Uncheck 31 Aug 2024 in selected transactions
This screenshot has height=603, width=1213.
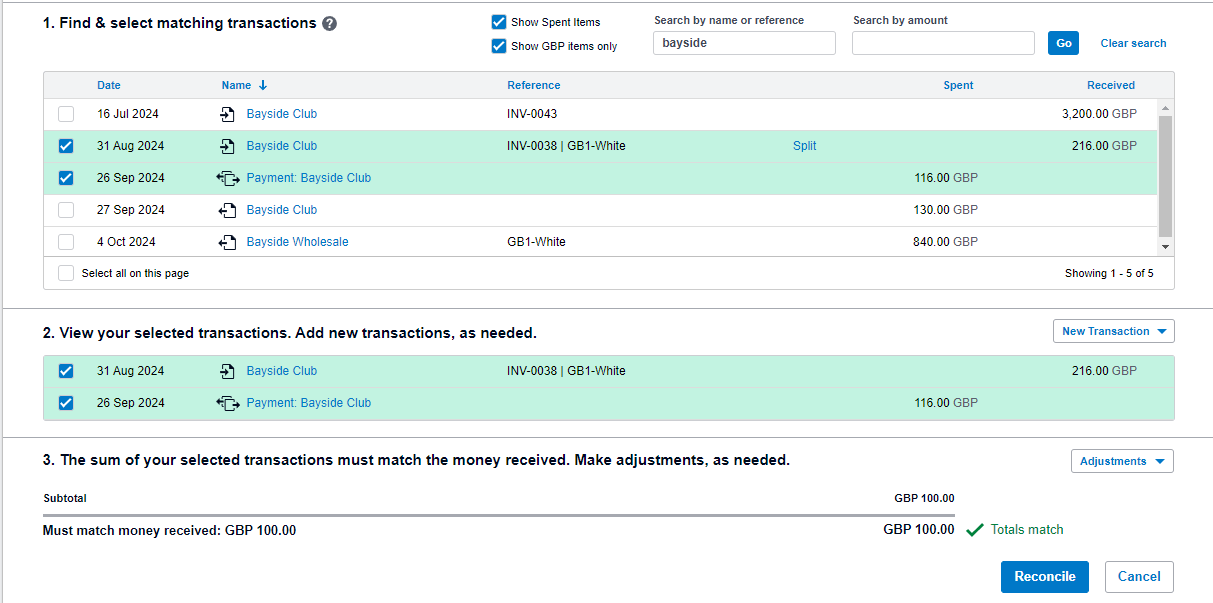point(66,371)
